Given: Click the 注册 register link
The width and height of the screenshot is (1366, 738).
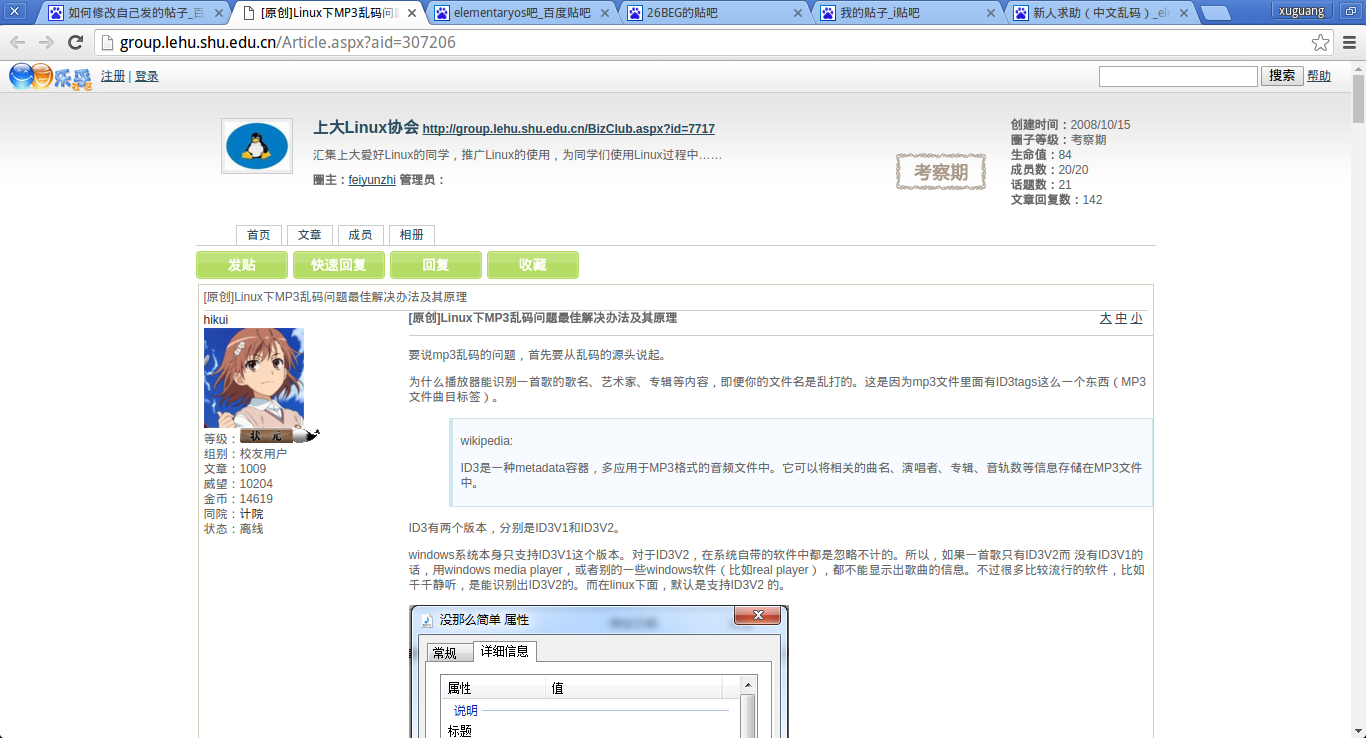Looking at the screenshot, I should [113, 76].
